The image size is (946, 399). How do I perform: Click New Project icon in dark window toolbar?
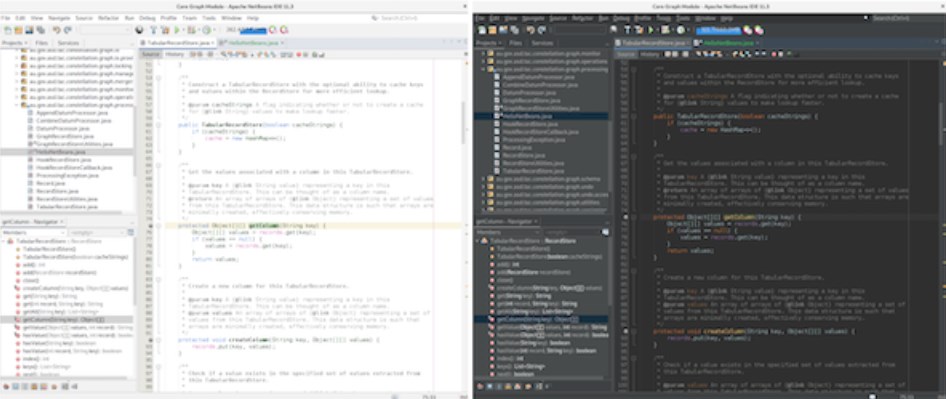coord(492,30)
